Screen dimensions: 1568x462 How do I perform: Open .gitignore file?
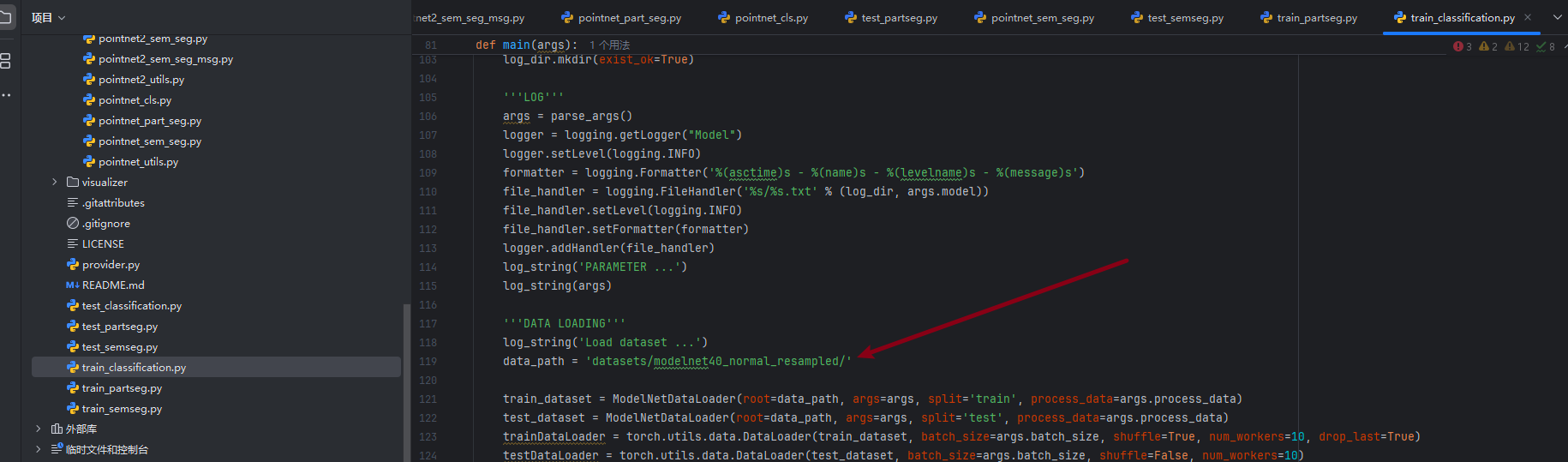pyautogui.click(x=106, y=224)
